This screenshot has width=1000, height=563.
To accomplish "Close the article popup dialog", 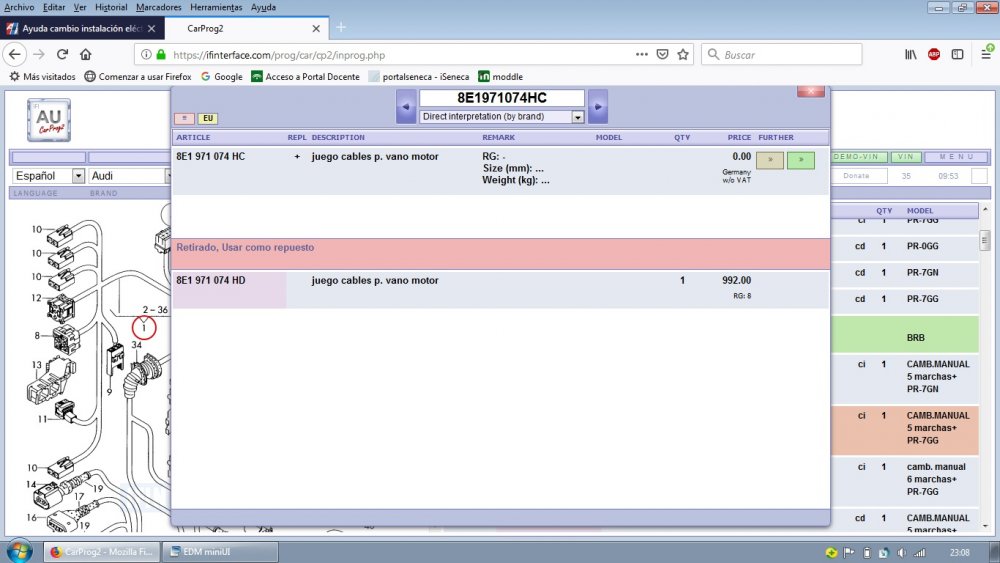I will (811, 91).
